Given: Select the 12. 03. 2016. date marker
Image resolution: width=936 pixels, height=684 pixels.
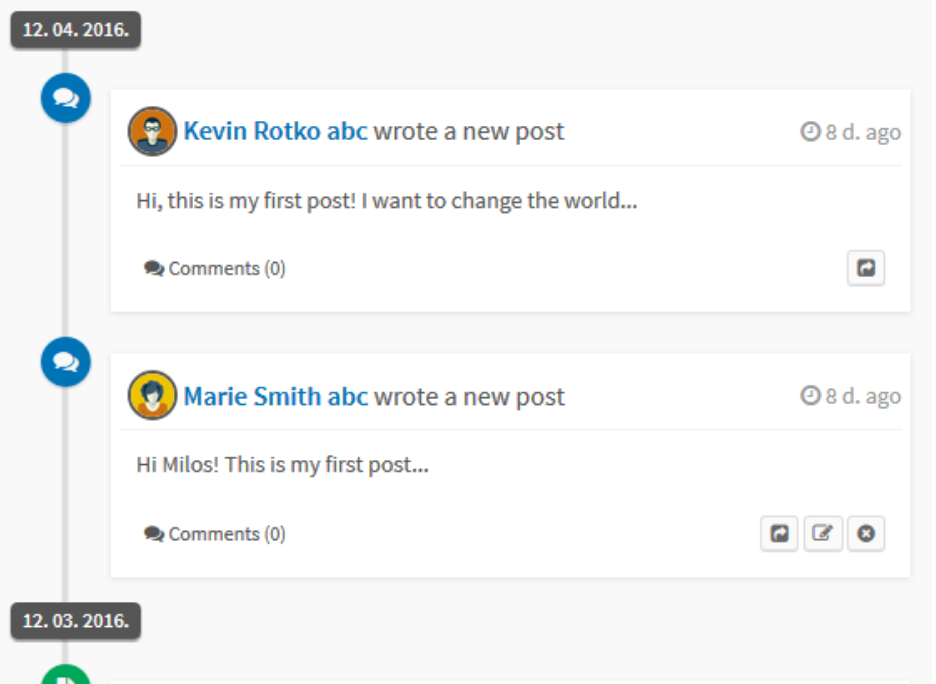Looking at the screenshot, I should pyautogui.click(x=76, y=621).
